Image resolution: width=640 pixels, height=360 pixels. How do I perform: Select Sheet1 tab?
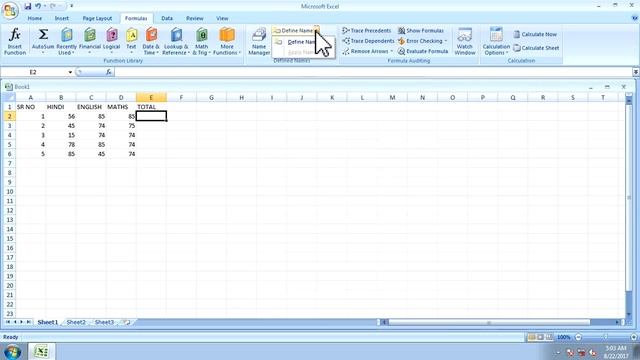(48, 322)
